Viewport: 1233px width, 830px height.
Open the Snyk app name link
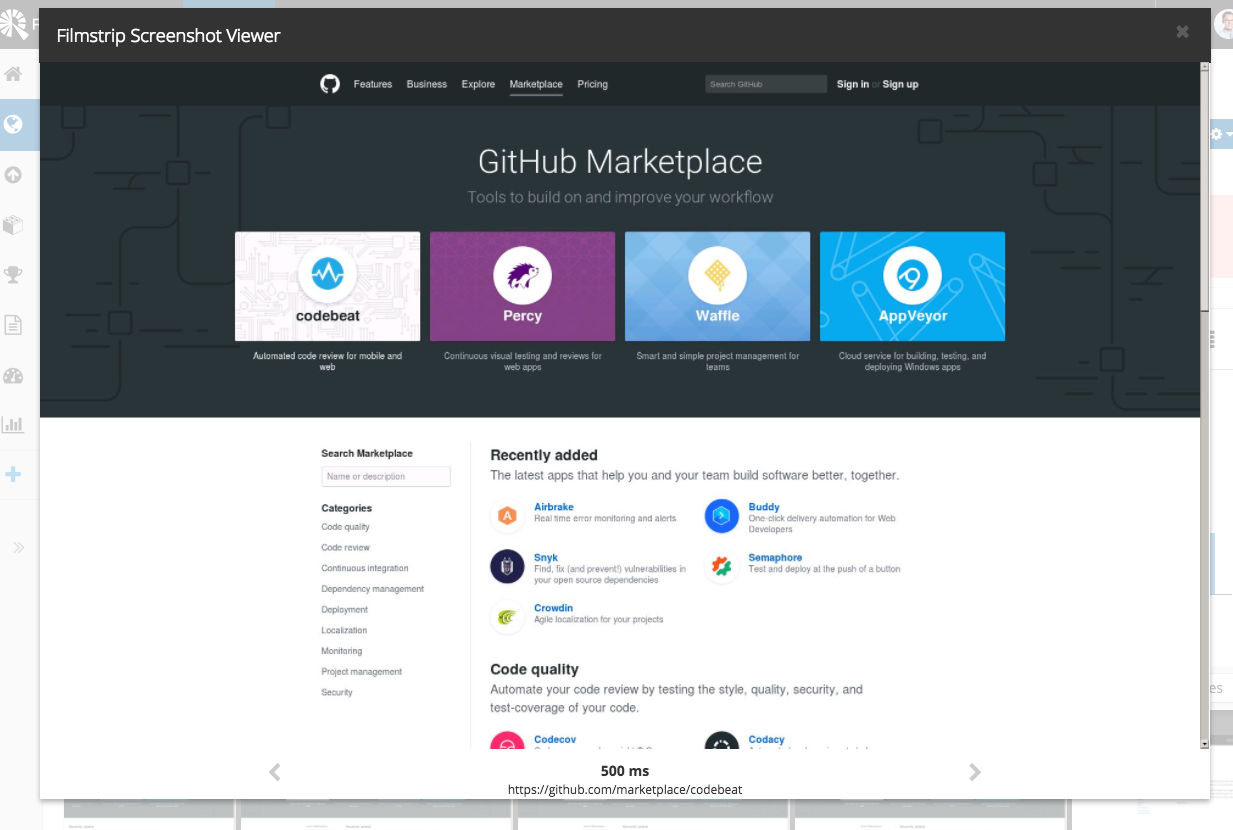coord(546,558)
